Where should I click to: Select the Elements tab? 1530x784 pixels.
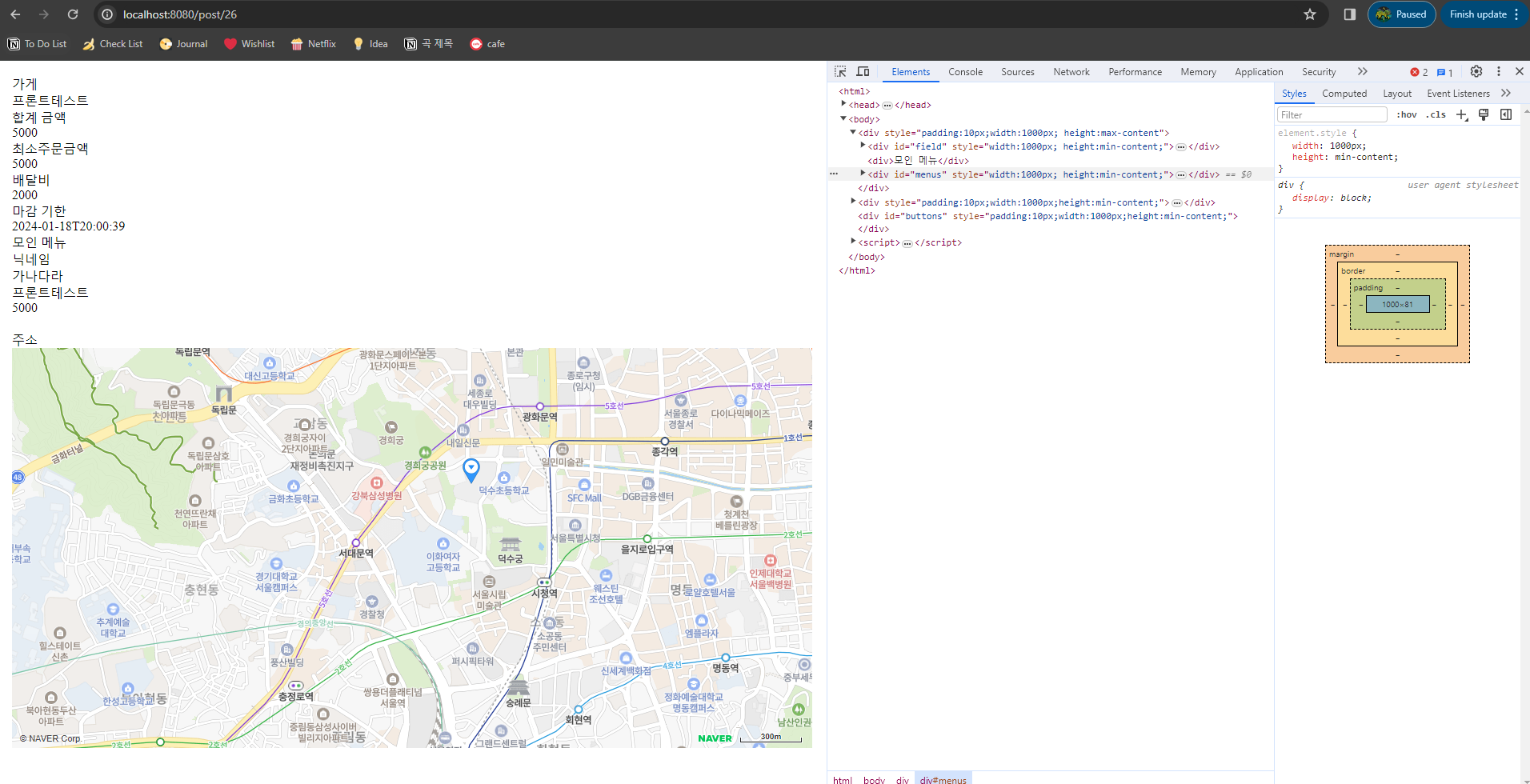click(x=911, y=72)
